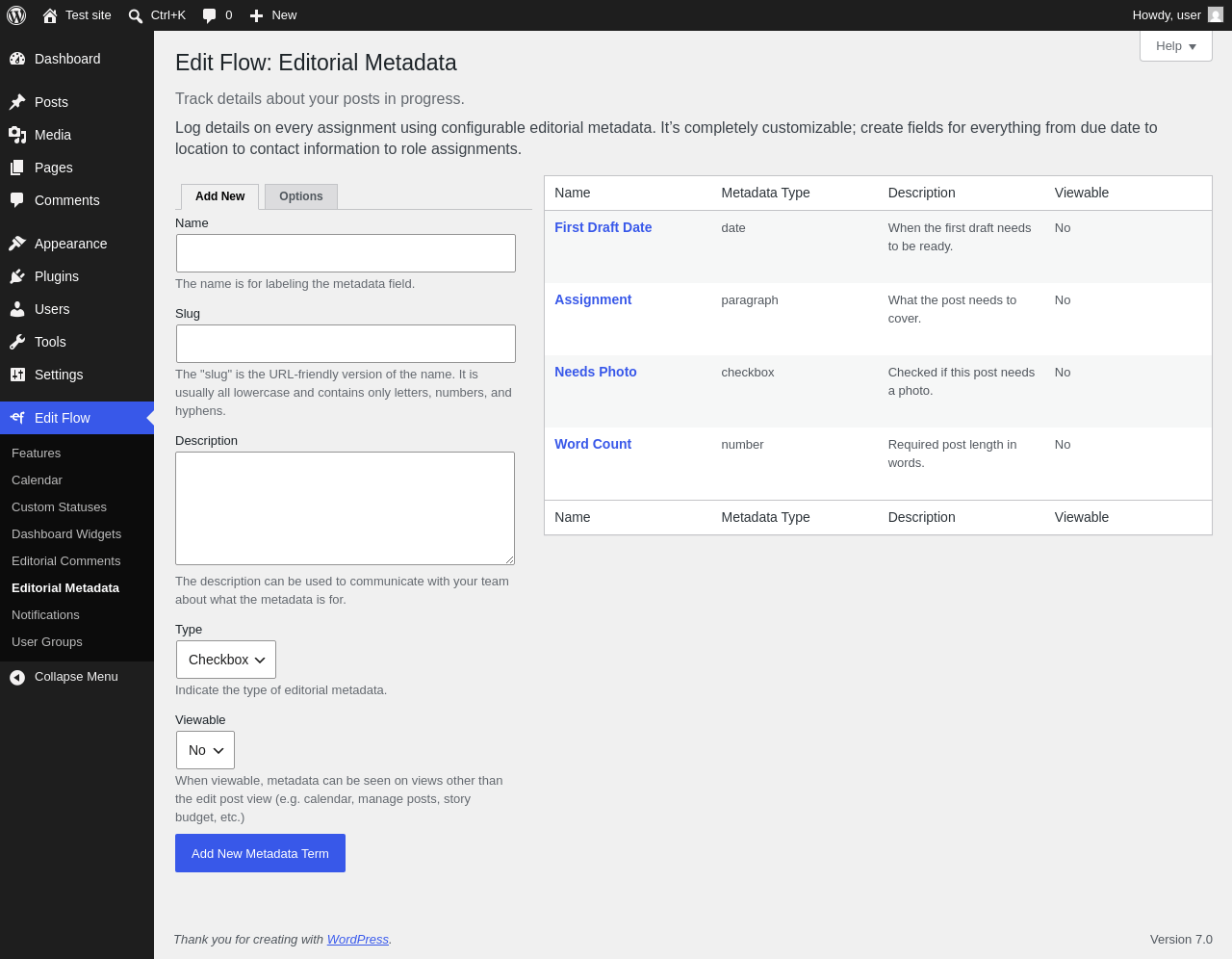Open the Needs Photo metadata term

(x=596, y=372)
